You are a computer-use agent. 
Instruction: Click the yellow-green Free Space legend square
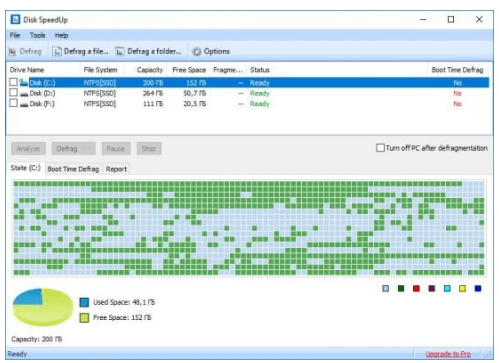pyautogui.click(x=84, y=318)
